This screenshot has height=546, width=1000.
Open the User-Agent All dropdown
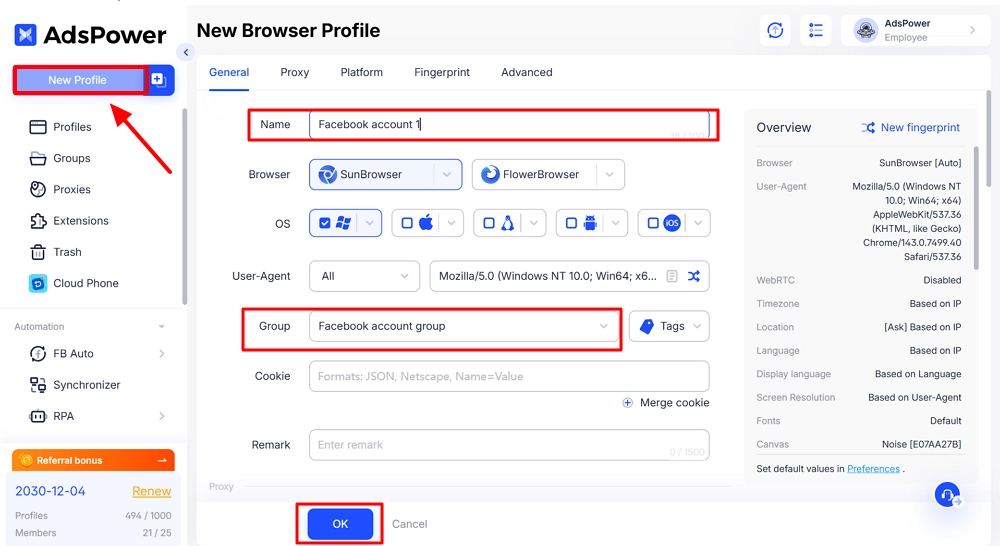(365, 276)
